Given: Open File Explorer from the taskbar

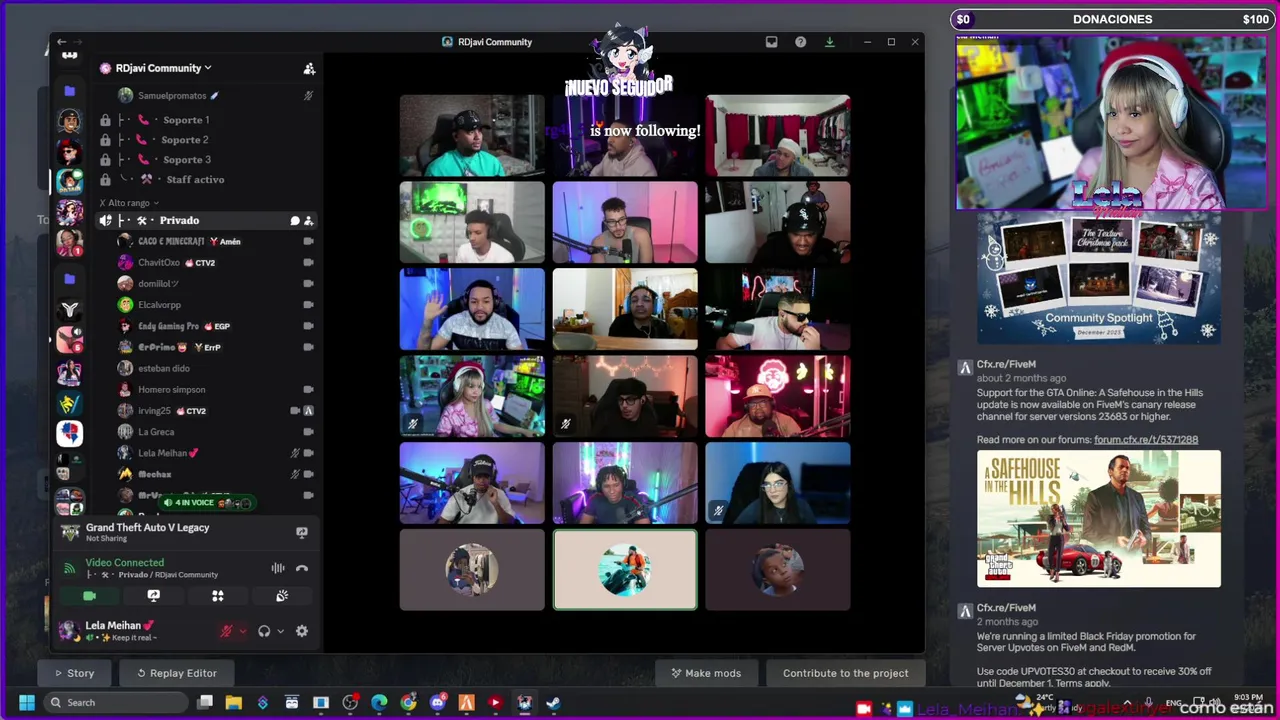Looking at the screenshot, I should pos(233,703).
